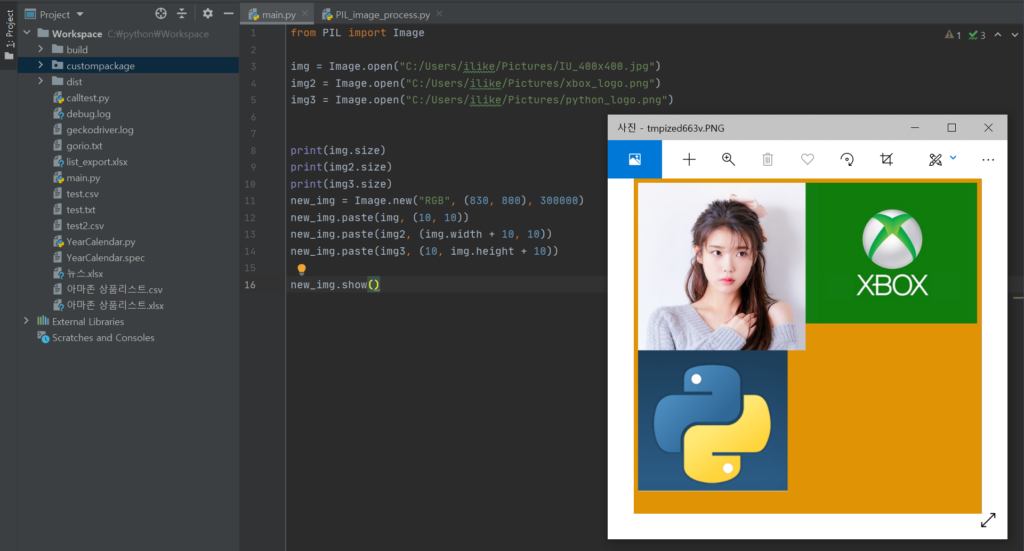Collapse all in the Project panel

182,14
